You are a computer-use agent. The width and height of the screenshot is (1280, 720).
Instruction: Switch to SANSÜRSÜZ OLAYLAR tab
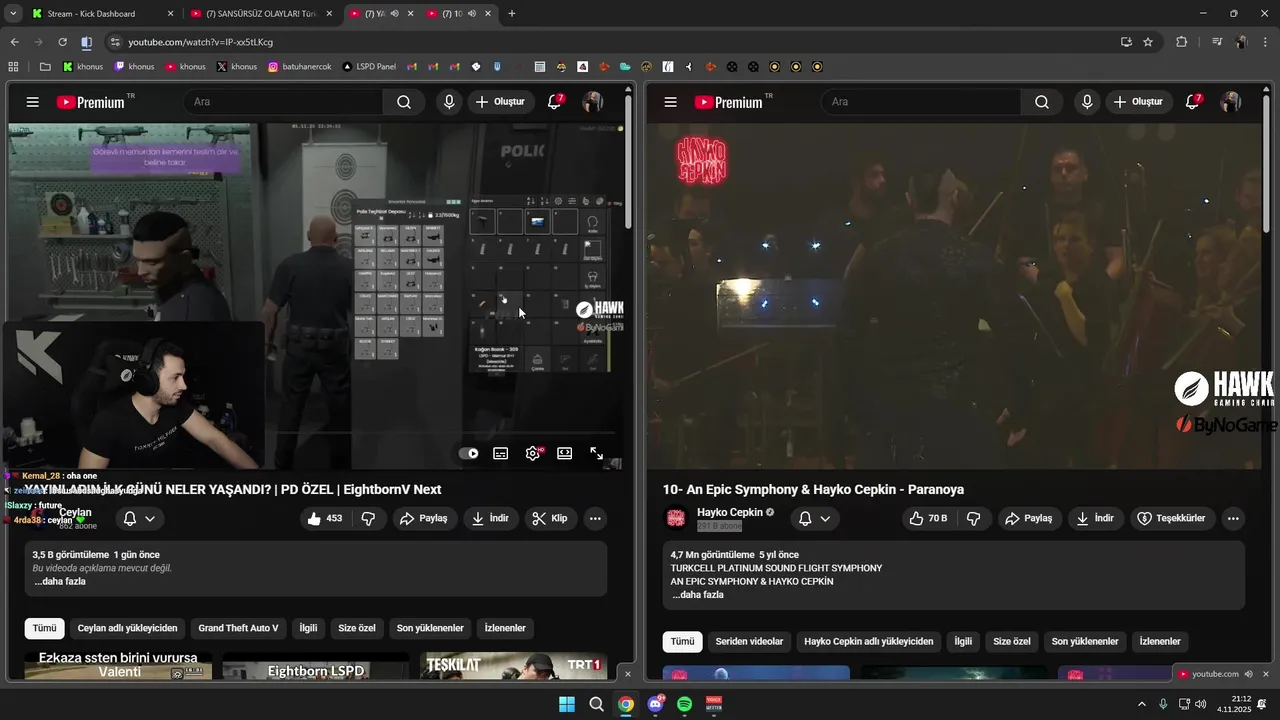261,14
